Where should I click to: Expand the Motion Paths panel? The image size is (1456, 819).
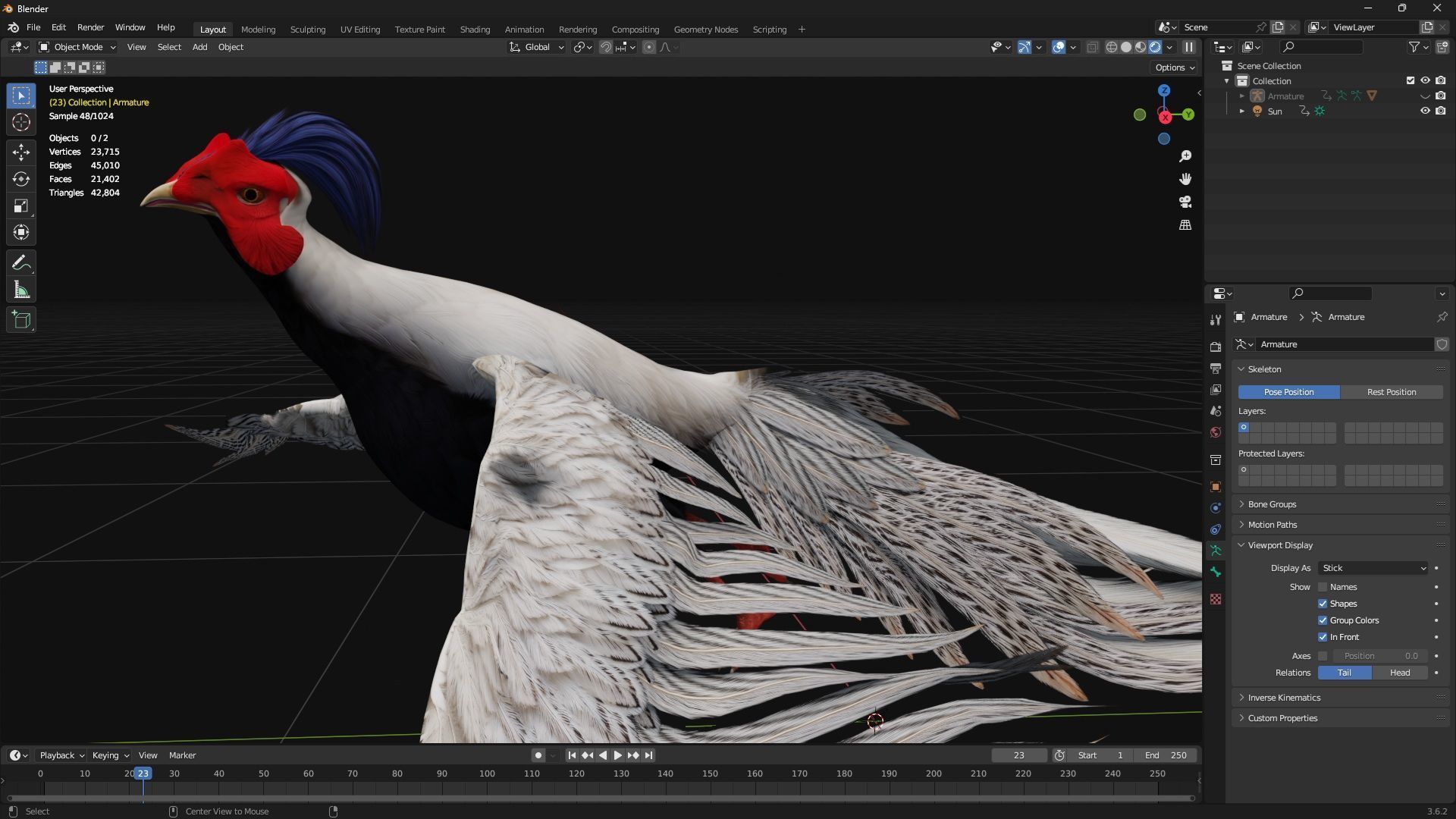click(x=1272, y=525)
